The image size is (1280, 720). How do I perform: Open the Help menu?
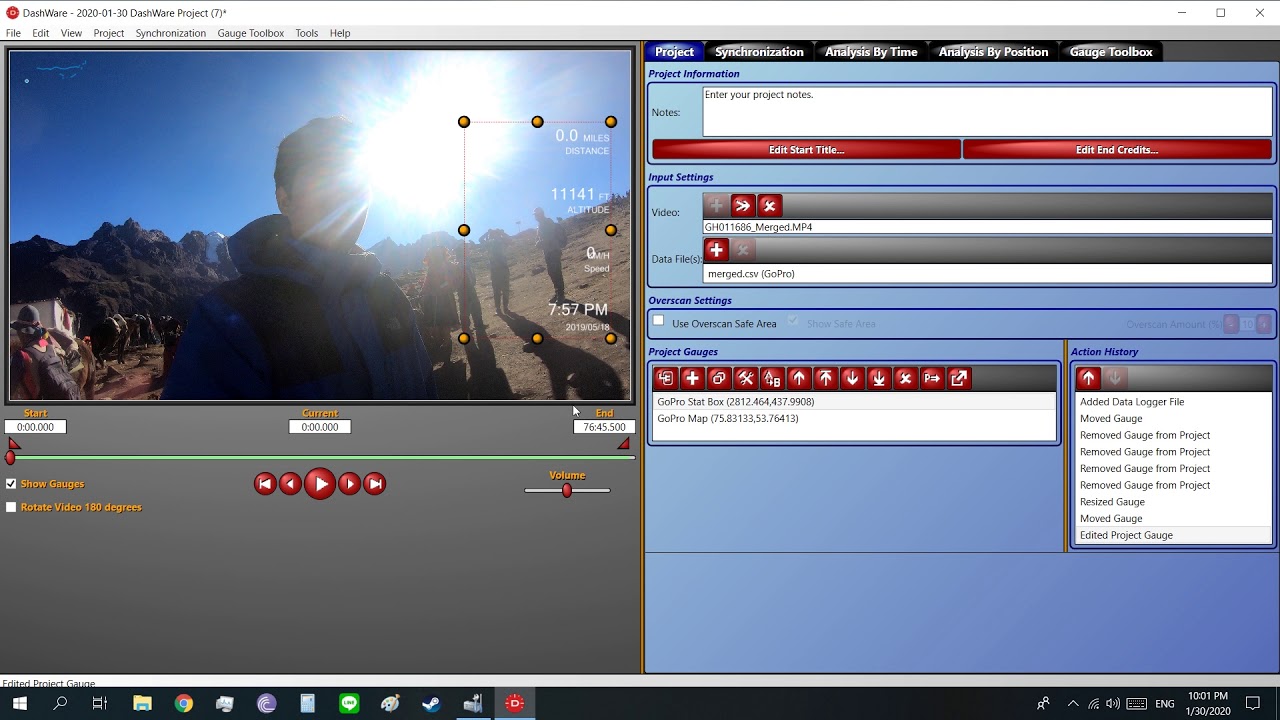click(340, 33)
